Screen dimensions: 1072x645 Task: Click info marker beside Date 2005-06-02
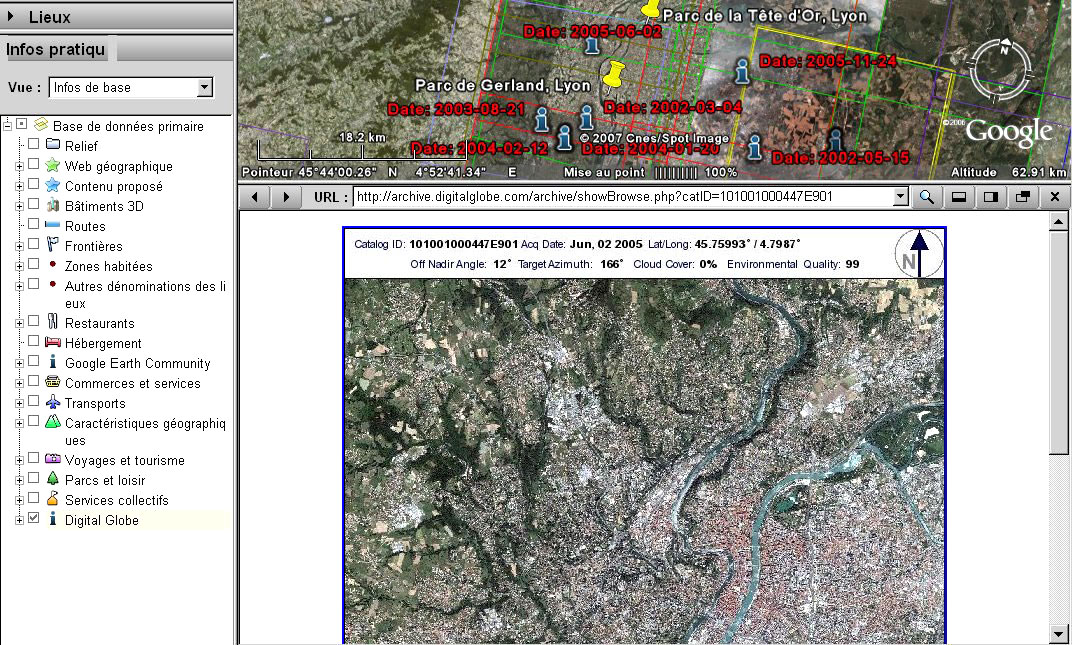[592, 45]
